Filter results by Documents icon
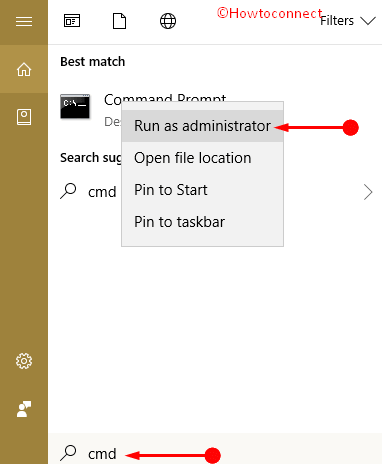The height and width of the screenshot is (464, 382). 119,21
